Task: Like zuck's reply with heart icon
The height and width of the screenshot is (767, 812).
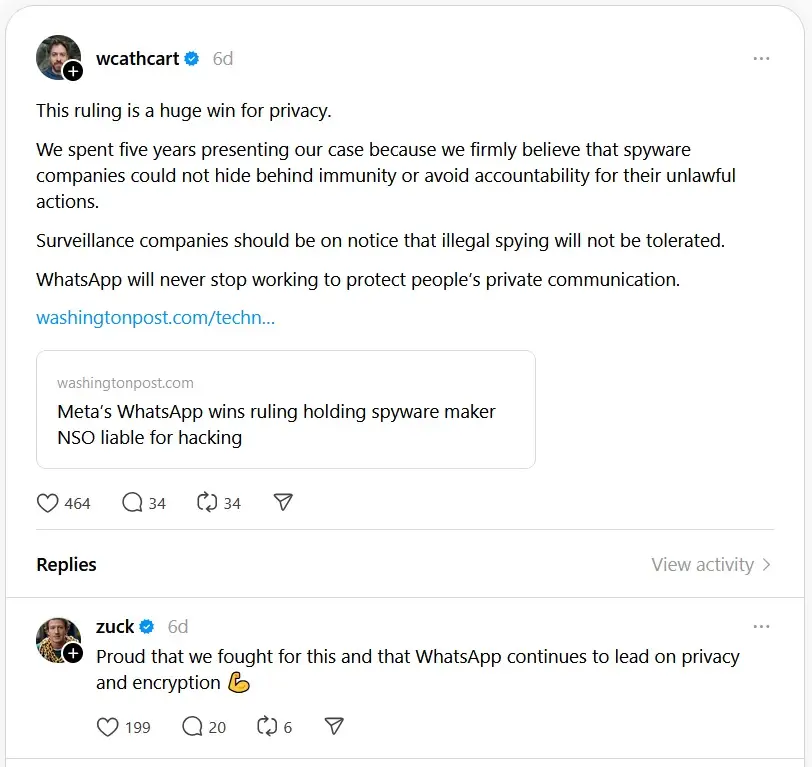Action: [108, 727]
